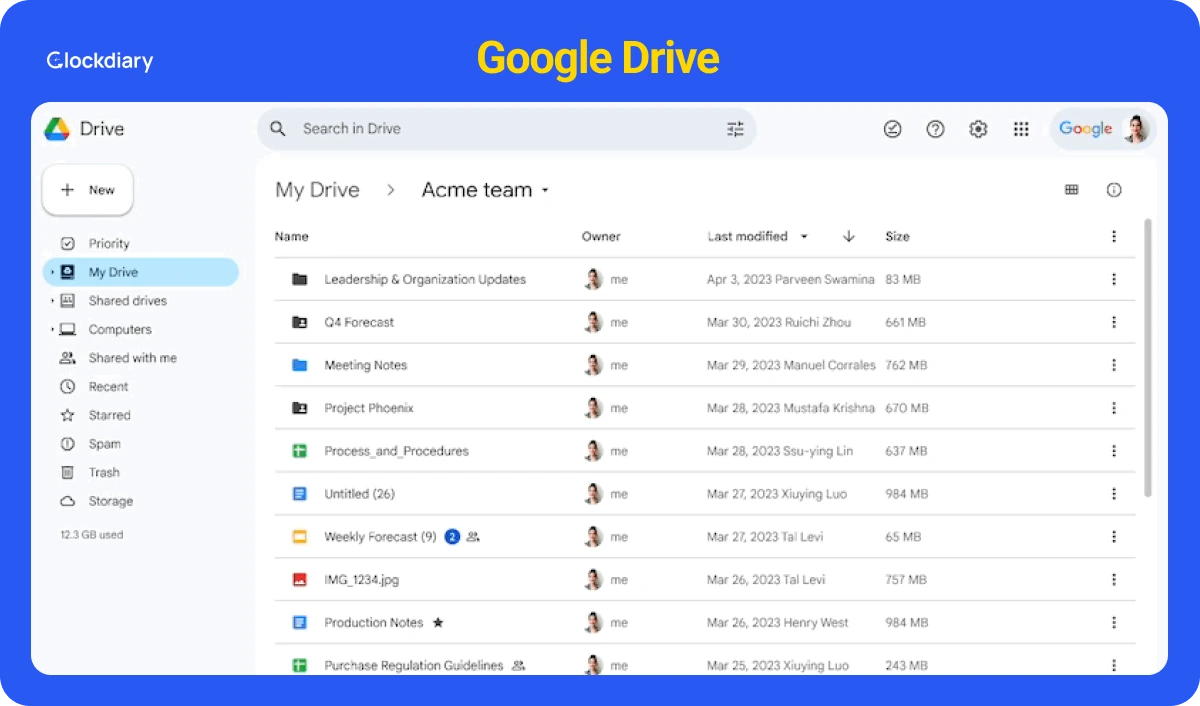Click the Owner column header
1200x706 pixels.
[601, 237]
